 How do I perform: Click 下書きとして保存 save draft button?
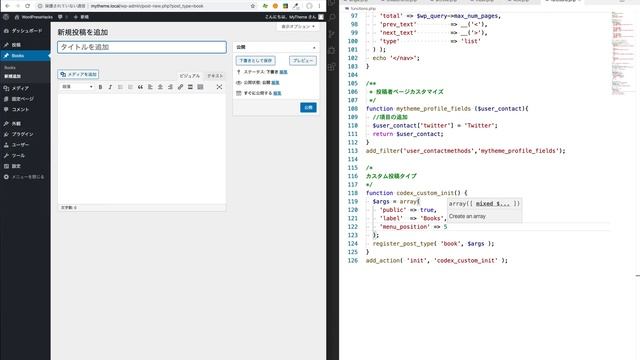click(256, 60)
